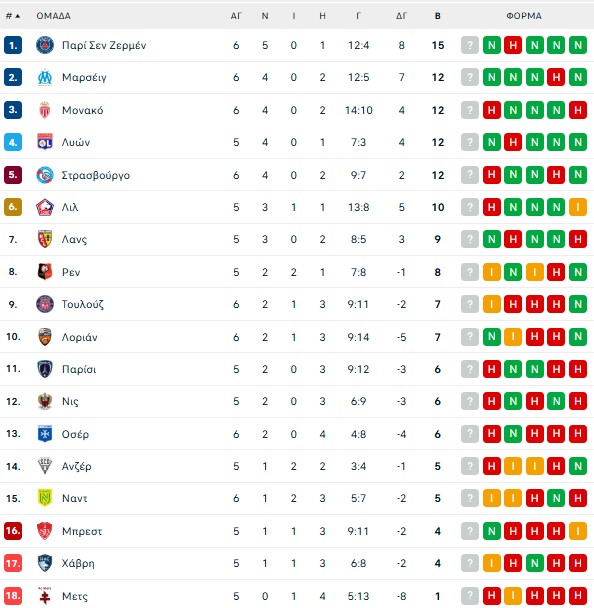This screenshot has width=594, height=608.
Task: Click the Paris Saint-Germain club crest
Action: coord(45,45)
